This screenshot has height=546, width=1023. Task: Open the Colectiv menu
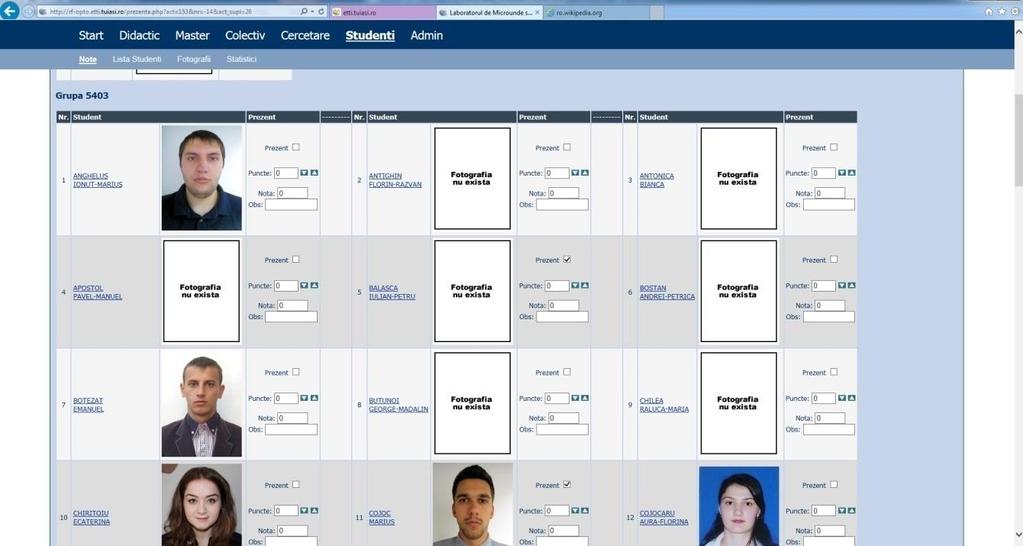[245, 35]
